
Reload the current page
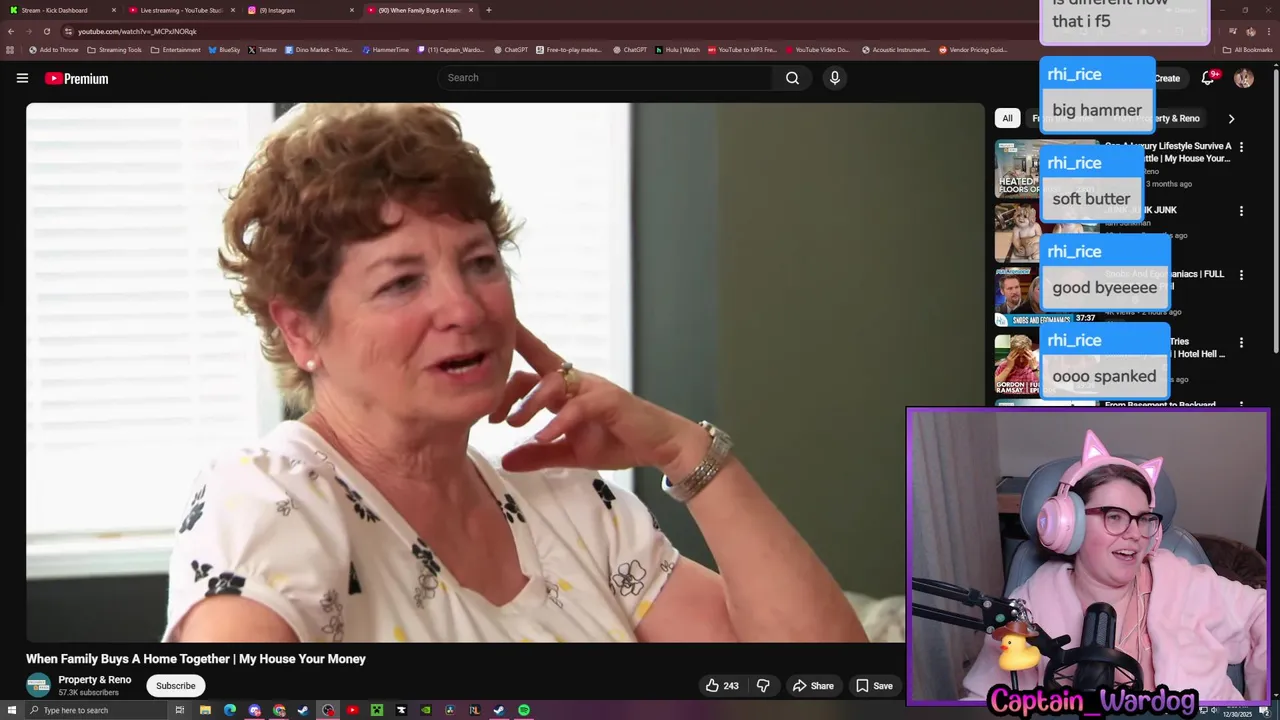click(x=46, y=31)
